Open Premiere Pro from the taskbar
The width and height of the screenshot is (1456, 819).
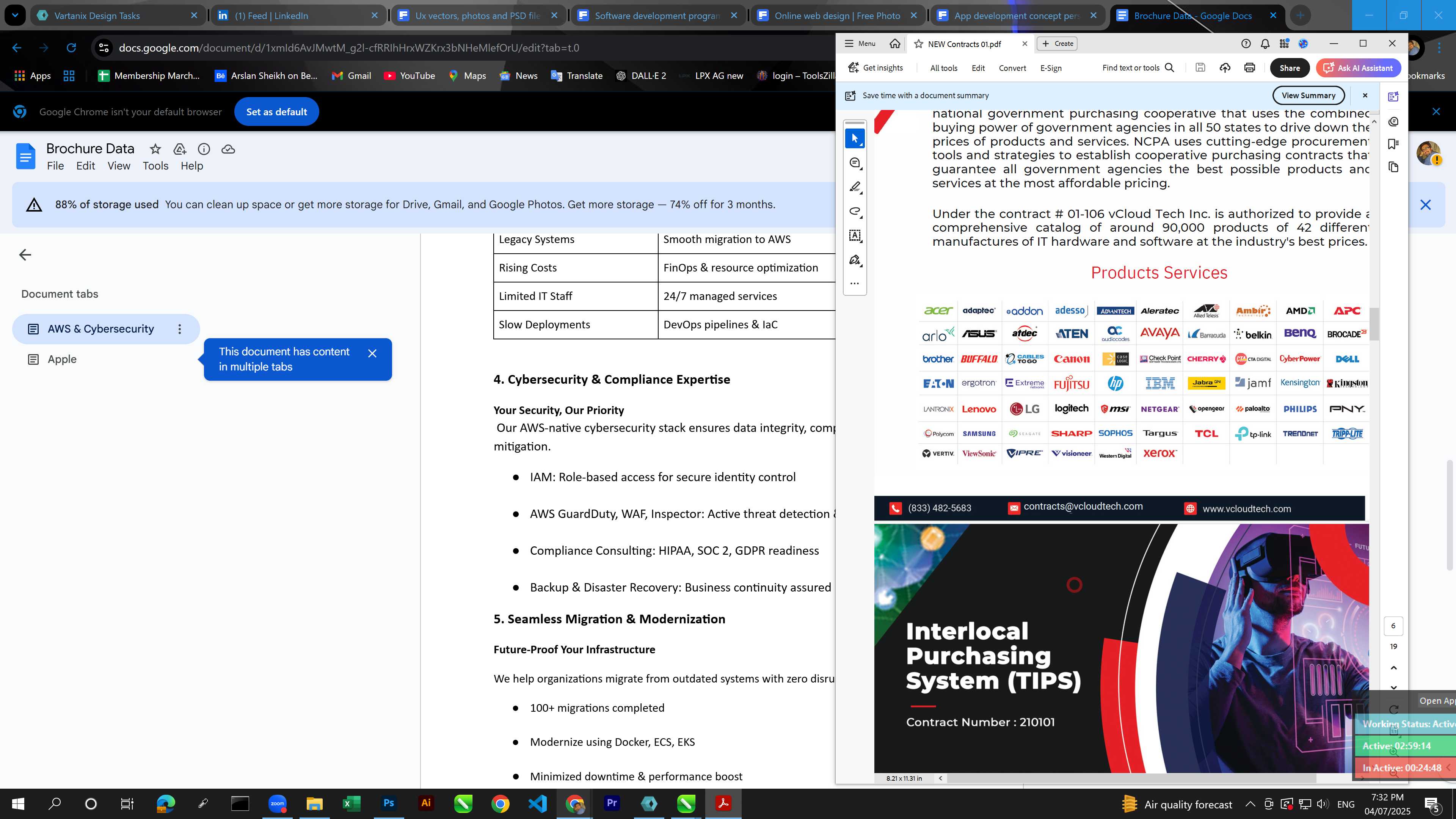click(x=612, y=803)
